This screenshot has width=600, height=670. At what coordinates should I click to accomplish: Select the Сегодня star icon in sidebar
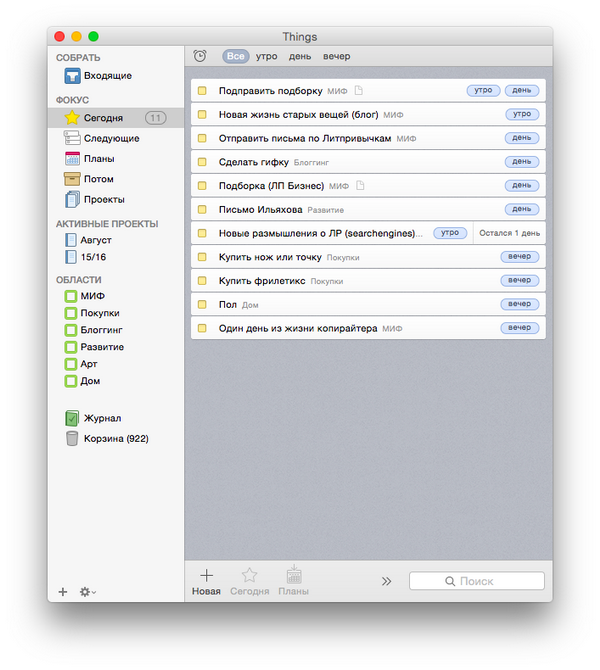pos(72,118)
